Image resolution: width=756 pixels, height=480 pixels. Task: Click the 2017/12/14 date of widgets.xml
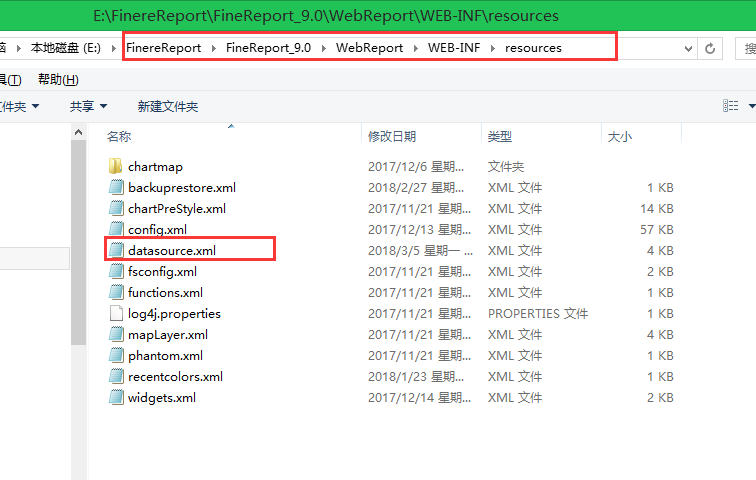[x=419, y=398]
